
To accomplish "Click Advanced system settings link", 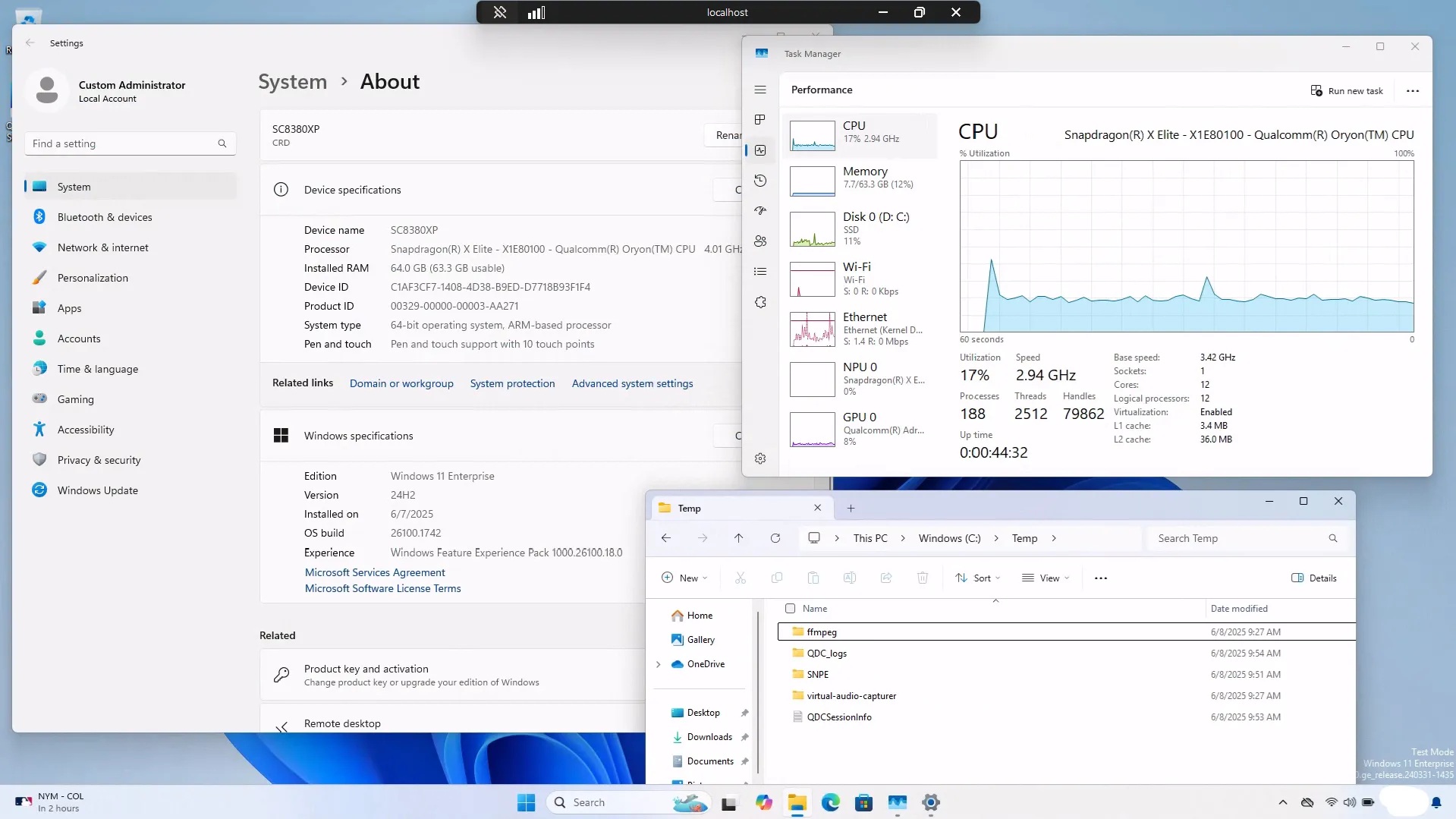I will click(x=632, y=383).
